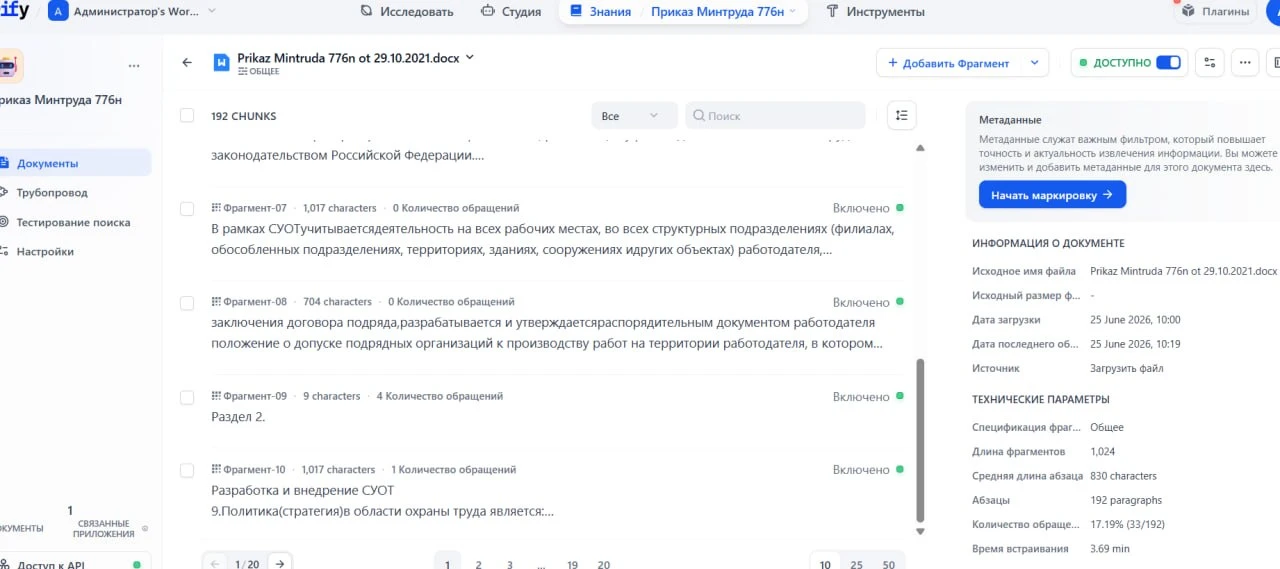This screenshot has height=569, width=1280.
Task: Click the Знания book icon
Action: [x=576, y=12]
